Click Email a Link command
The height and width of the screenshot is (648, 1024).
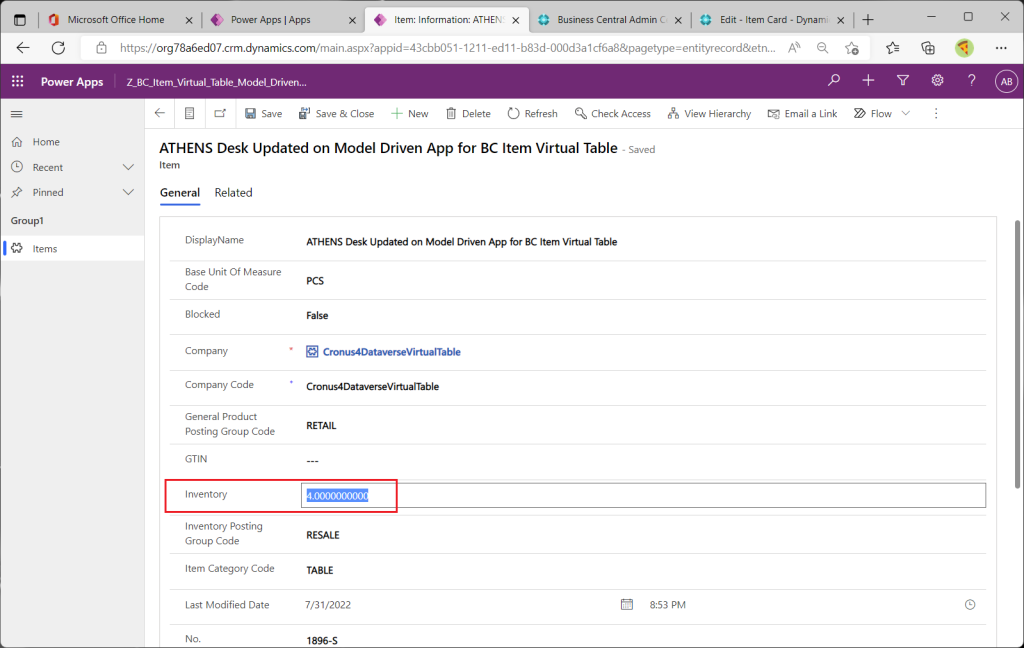[x=802, y=114]
